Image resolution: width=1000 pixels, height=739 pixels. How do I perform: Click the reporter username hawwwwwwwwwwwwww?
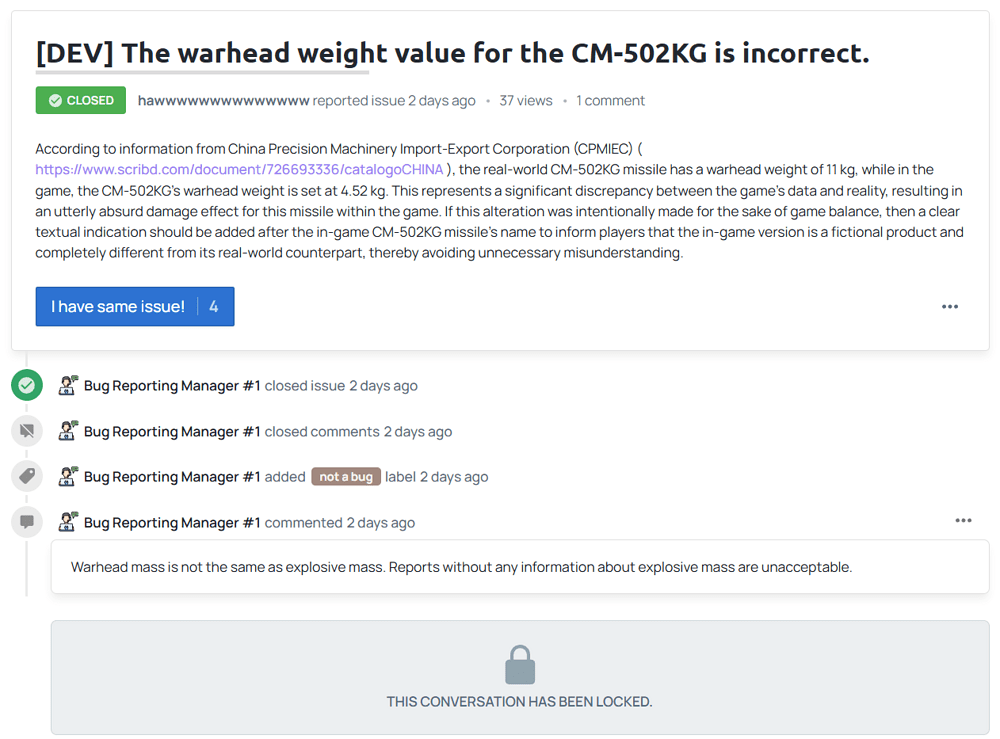point(223,101)
